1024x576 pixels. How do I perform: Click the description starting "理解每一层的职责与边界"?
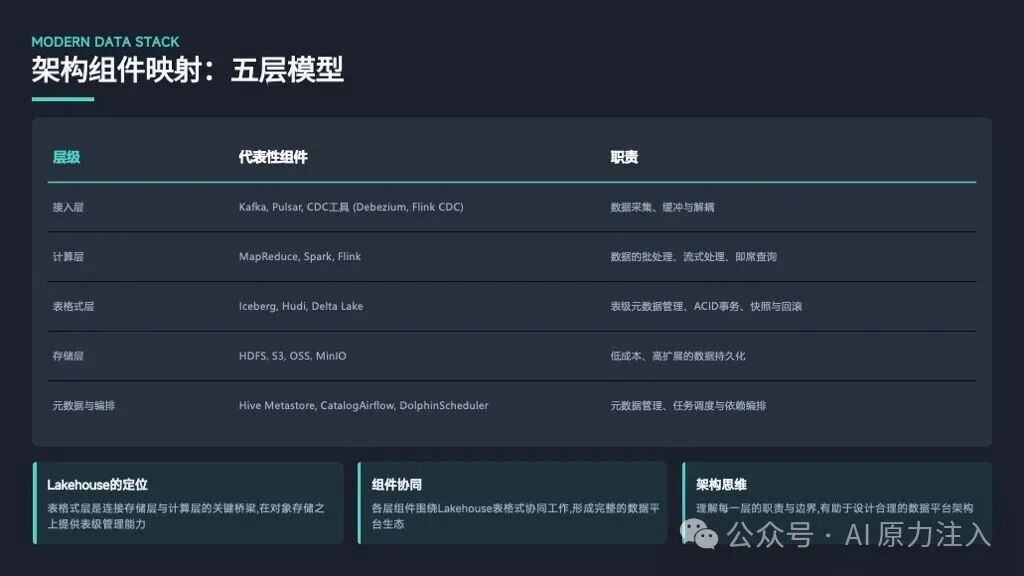(835, 508)
